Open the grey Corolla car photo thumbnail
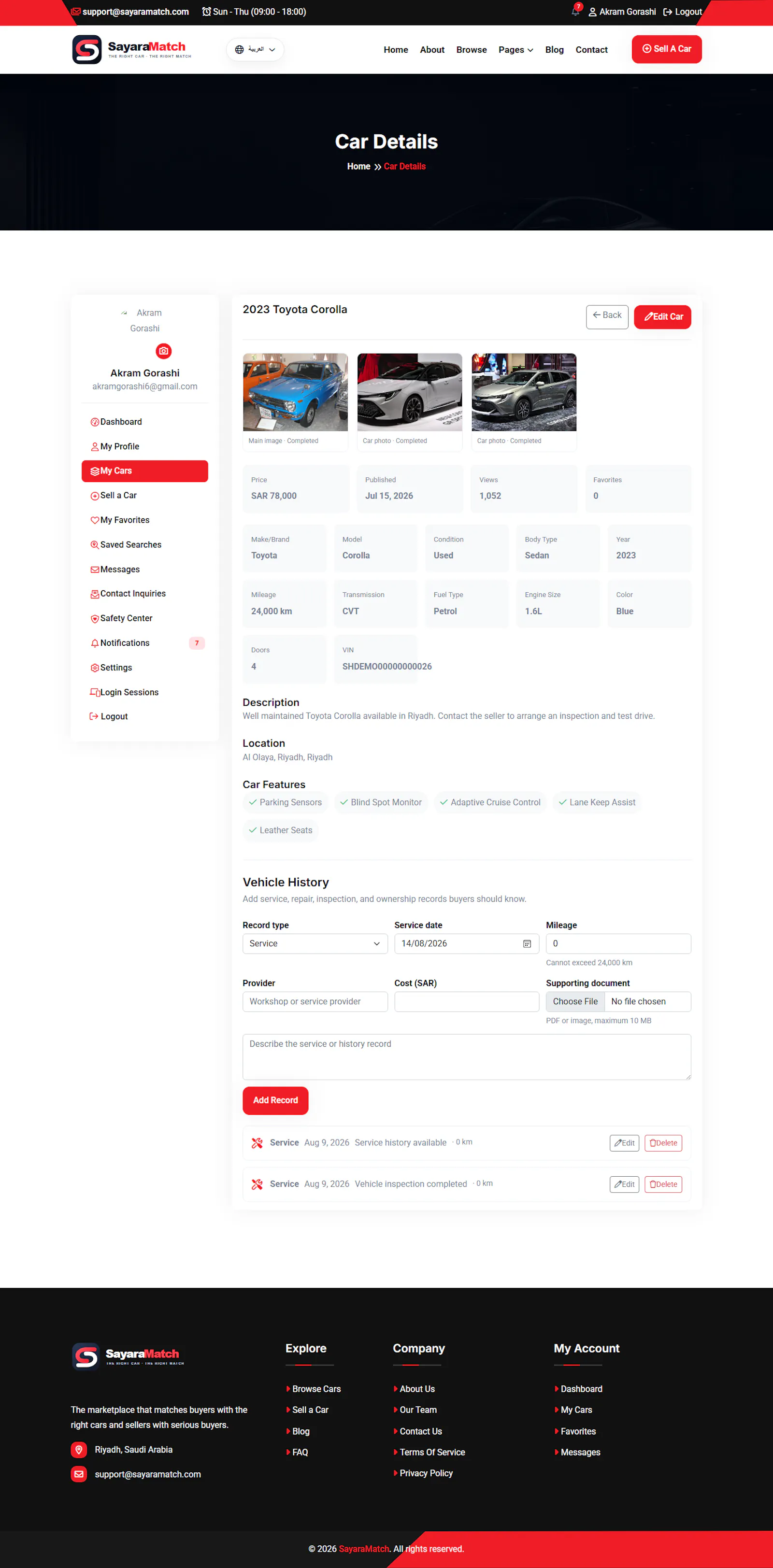This screenshot has height=1568, width=773. 524,393
